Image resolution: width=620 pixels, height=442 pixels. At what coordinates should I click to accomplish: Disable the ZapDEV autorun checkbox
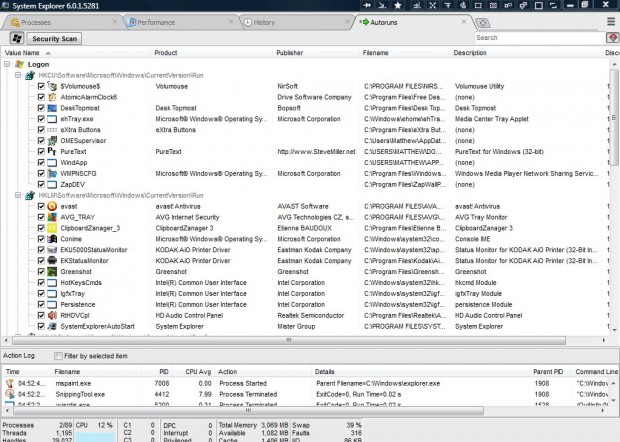pos(41,184)
